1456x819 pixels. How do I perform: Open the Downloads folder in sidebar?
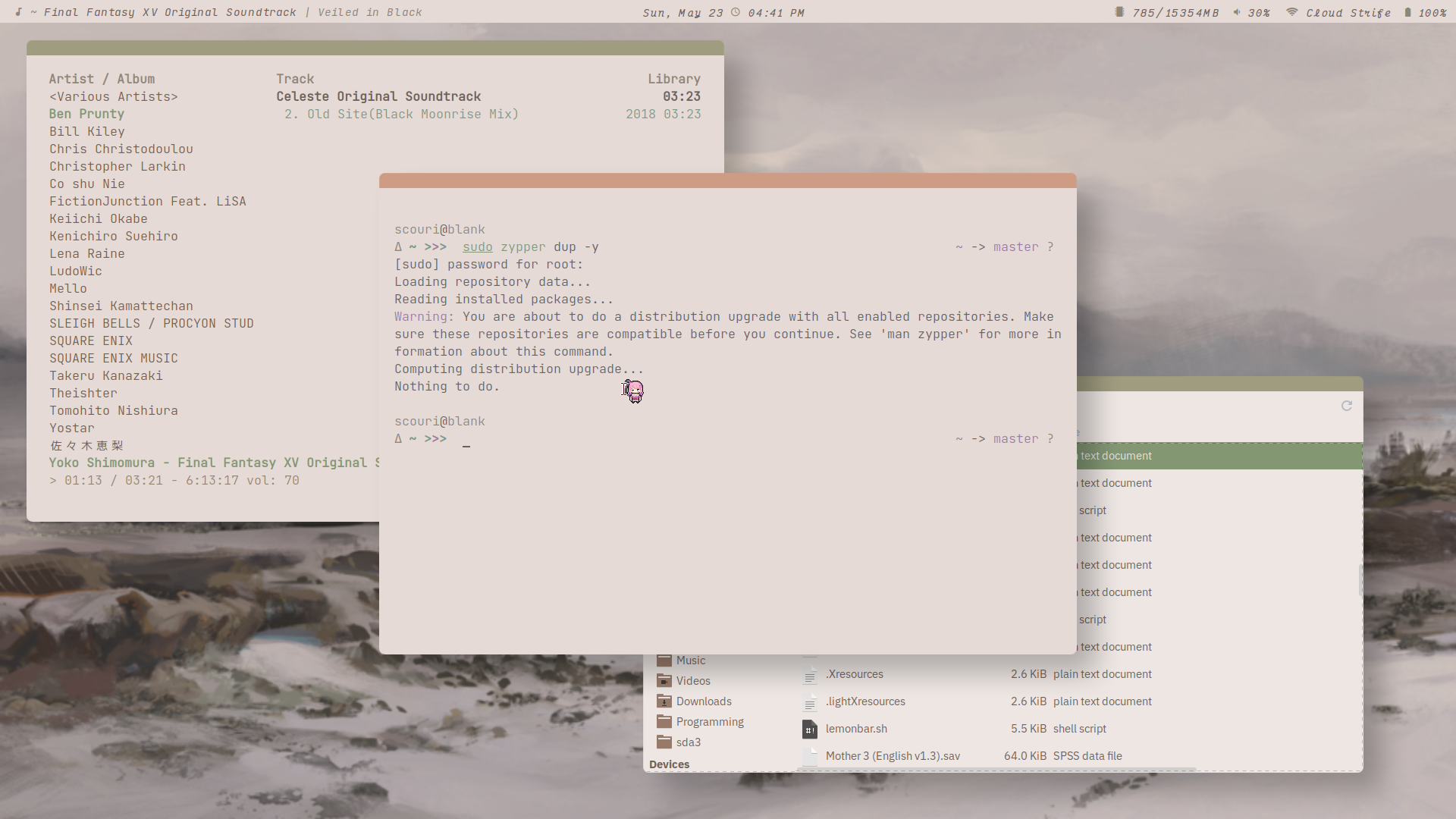click(x=703, y=701)
